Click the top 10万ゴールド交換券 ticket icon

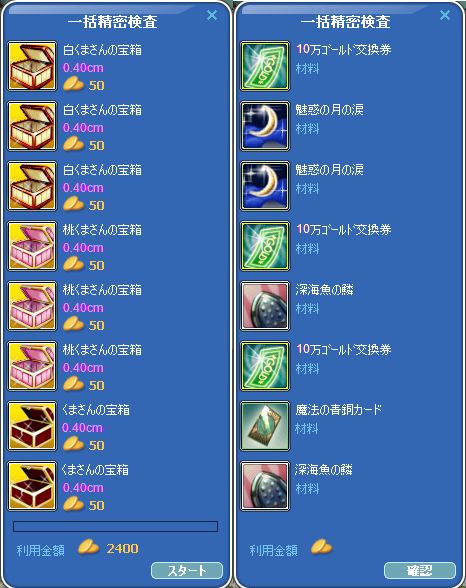pyautogui.click(x=265, y=66)
